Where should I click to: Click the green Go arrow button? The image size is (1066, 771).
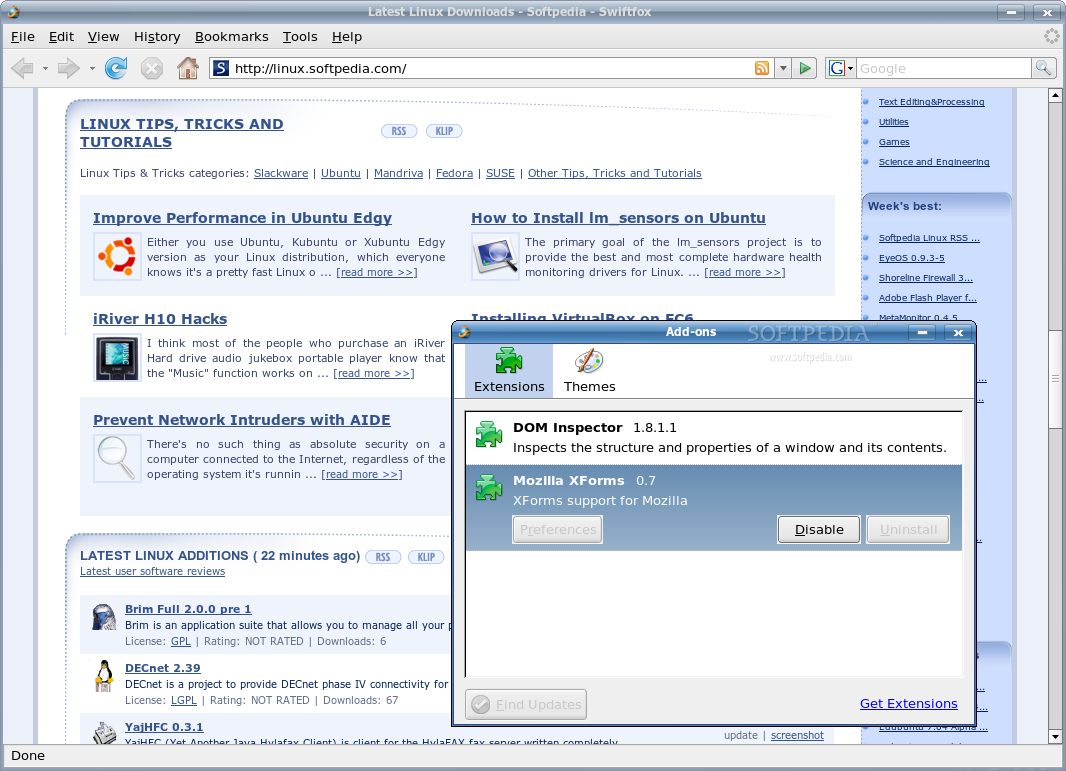click(x=805, y=68)
